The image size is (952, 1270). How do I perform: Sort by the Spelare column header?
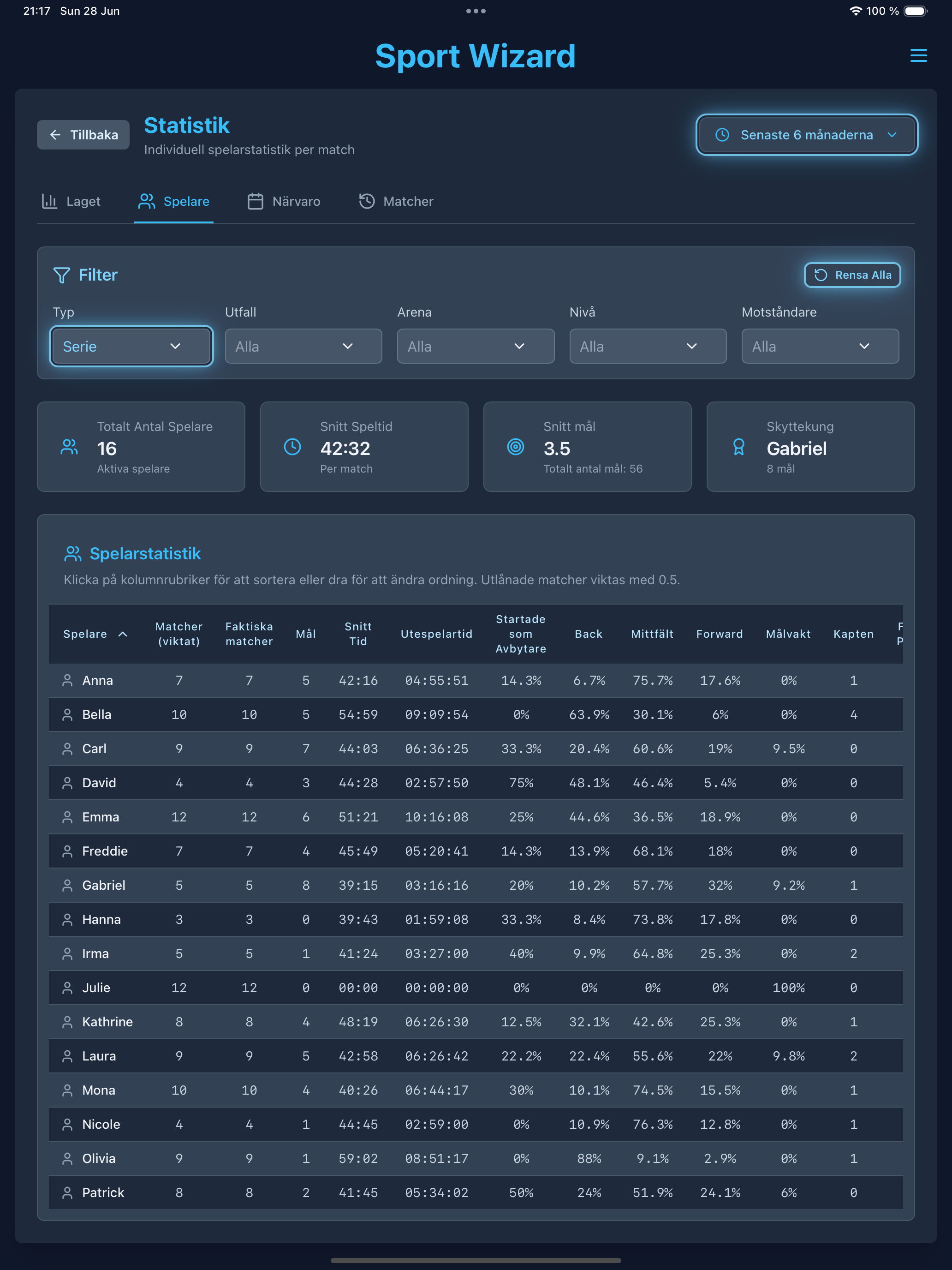[x=85, y=635]
